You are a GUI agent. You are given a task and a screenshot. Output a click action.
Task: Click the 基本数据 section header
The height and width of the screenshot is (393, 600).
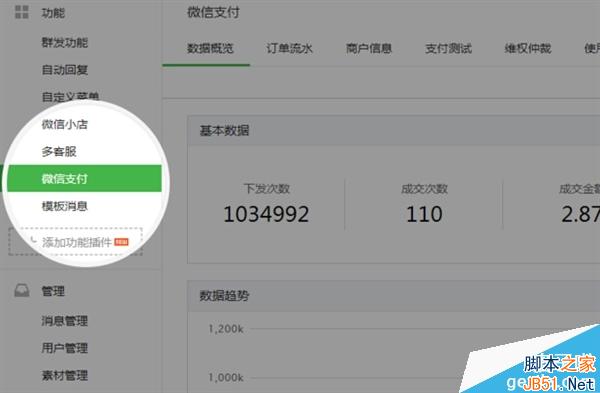[394, 131]
